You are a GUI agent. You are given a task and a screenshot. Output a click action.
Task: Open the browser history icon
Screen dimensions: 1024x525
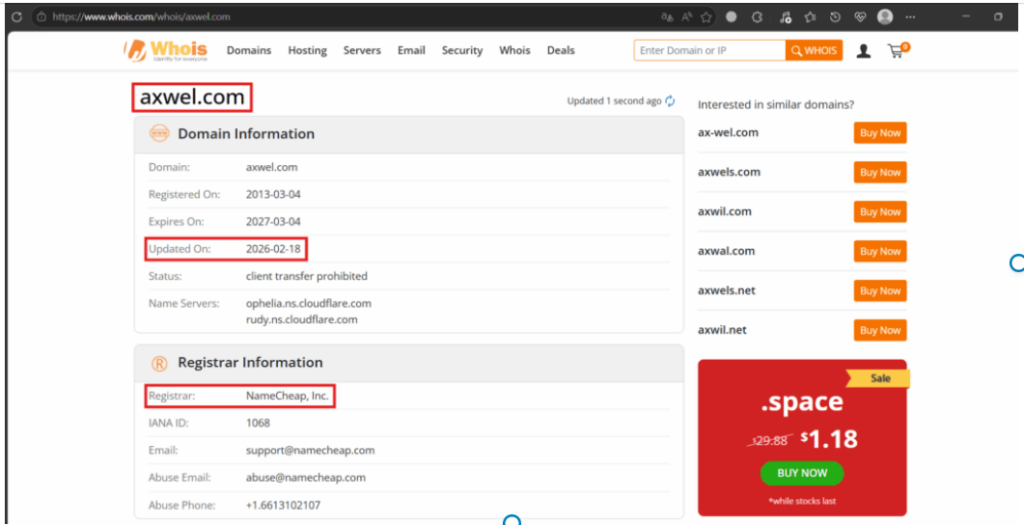pyautogui.click(x=835, y=18)
